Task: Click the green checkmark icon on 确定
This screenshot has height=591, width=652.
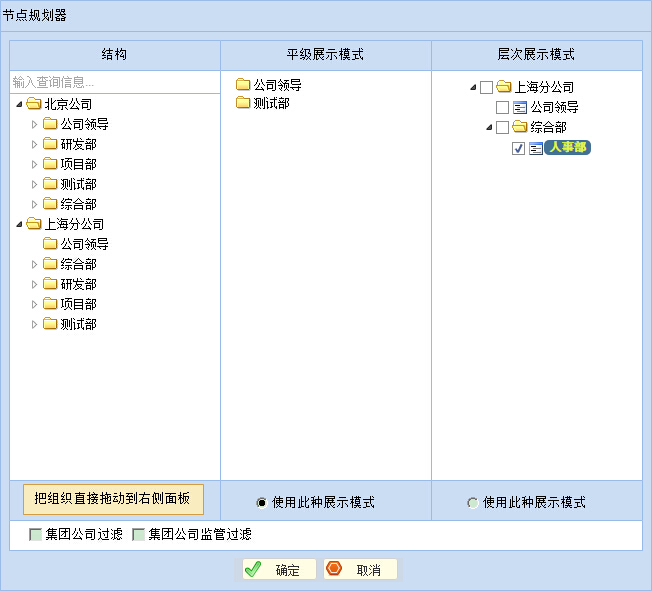Action: (254, 569)
